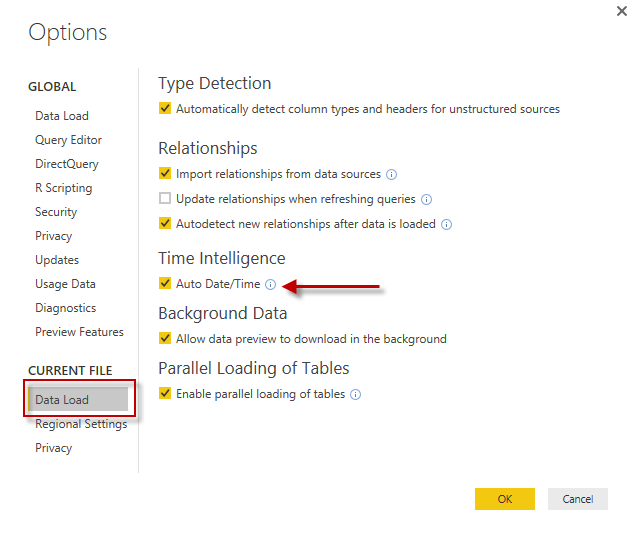
Task: Uncheck Enable parallel loading of tables
Action: [166, 394]
